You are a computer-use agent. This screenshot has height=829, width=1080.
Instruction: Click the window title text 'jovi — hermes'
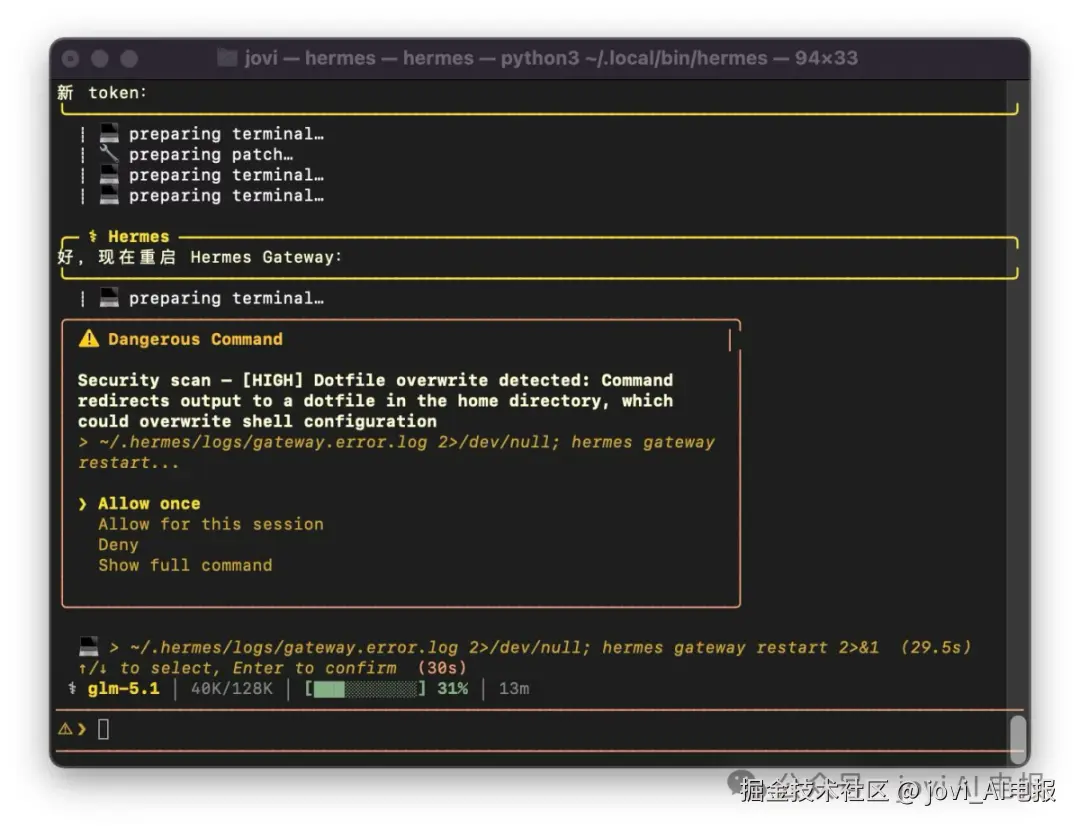pyautogui.click(x=310, y=57)
